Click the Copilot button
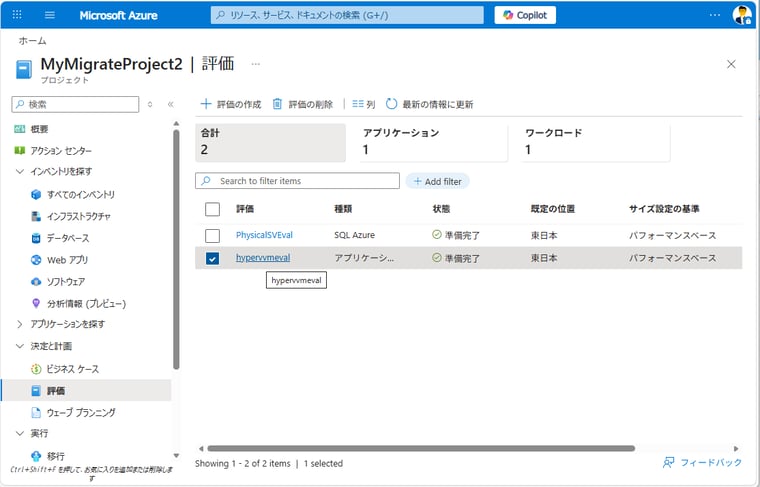 (x=525, y=15)
